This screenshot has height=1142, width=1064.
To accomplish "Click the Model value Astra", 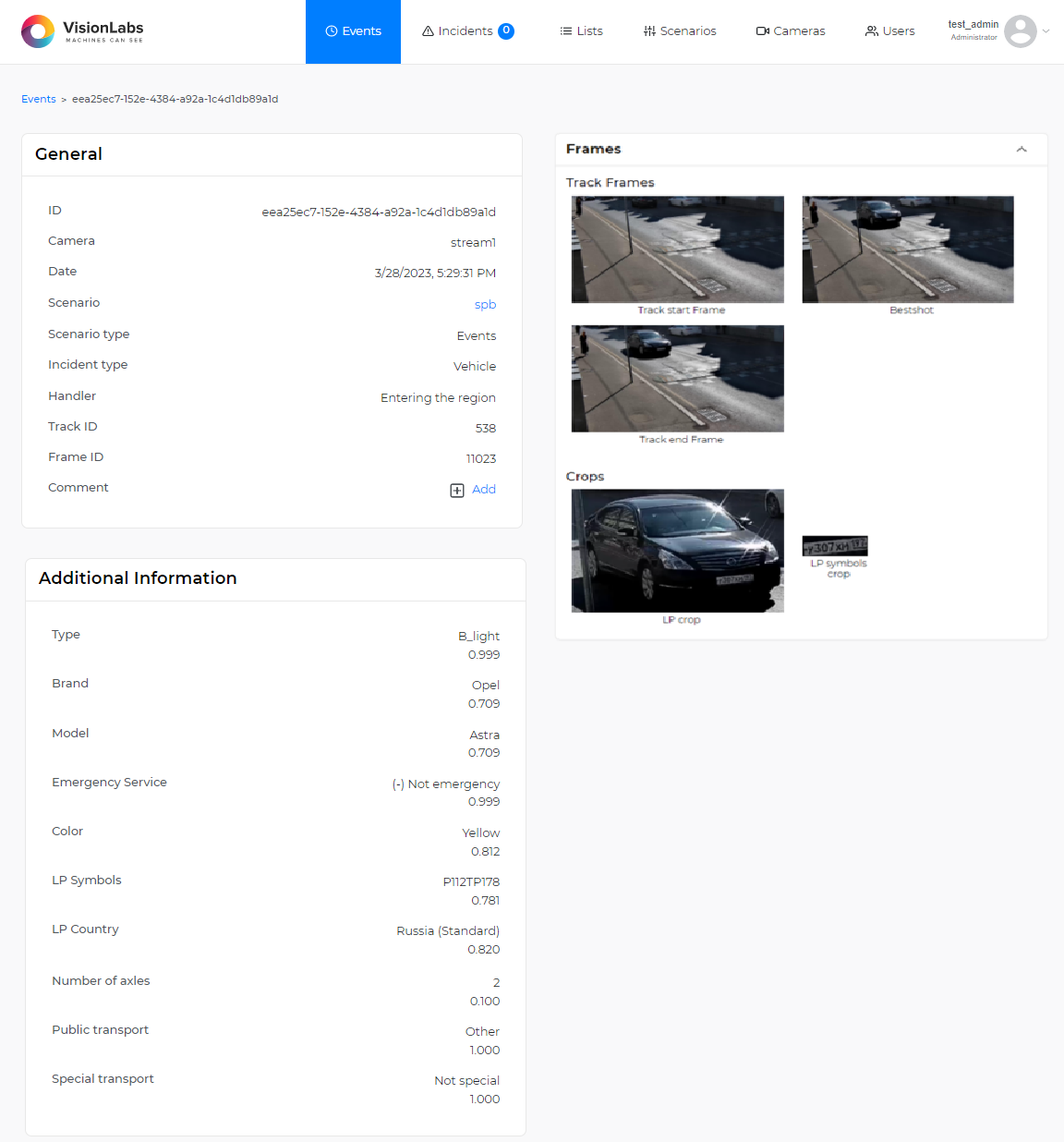I will [x=485, y=735].
